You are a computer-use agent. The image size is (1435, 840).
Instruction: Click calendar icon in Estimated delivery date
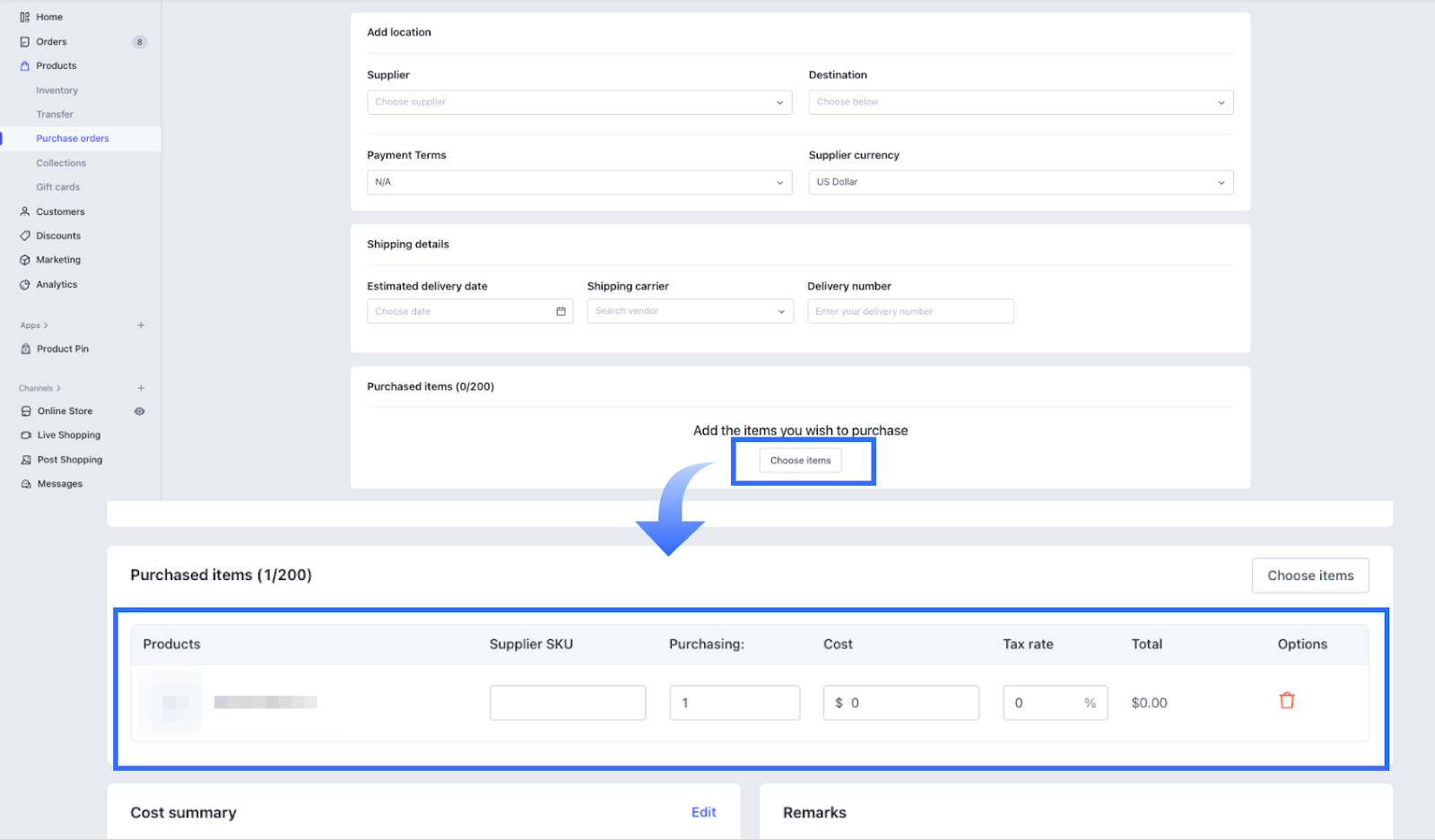coord(561,311)
